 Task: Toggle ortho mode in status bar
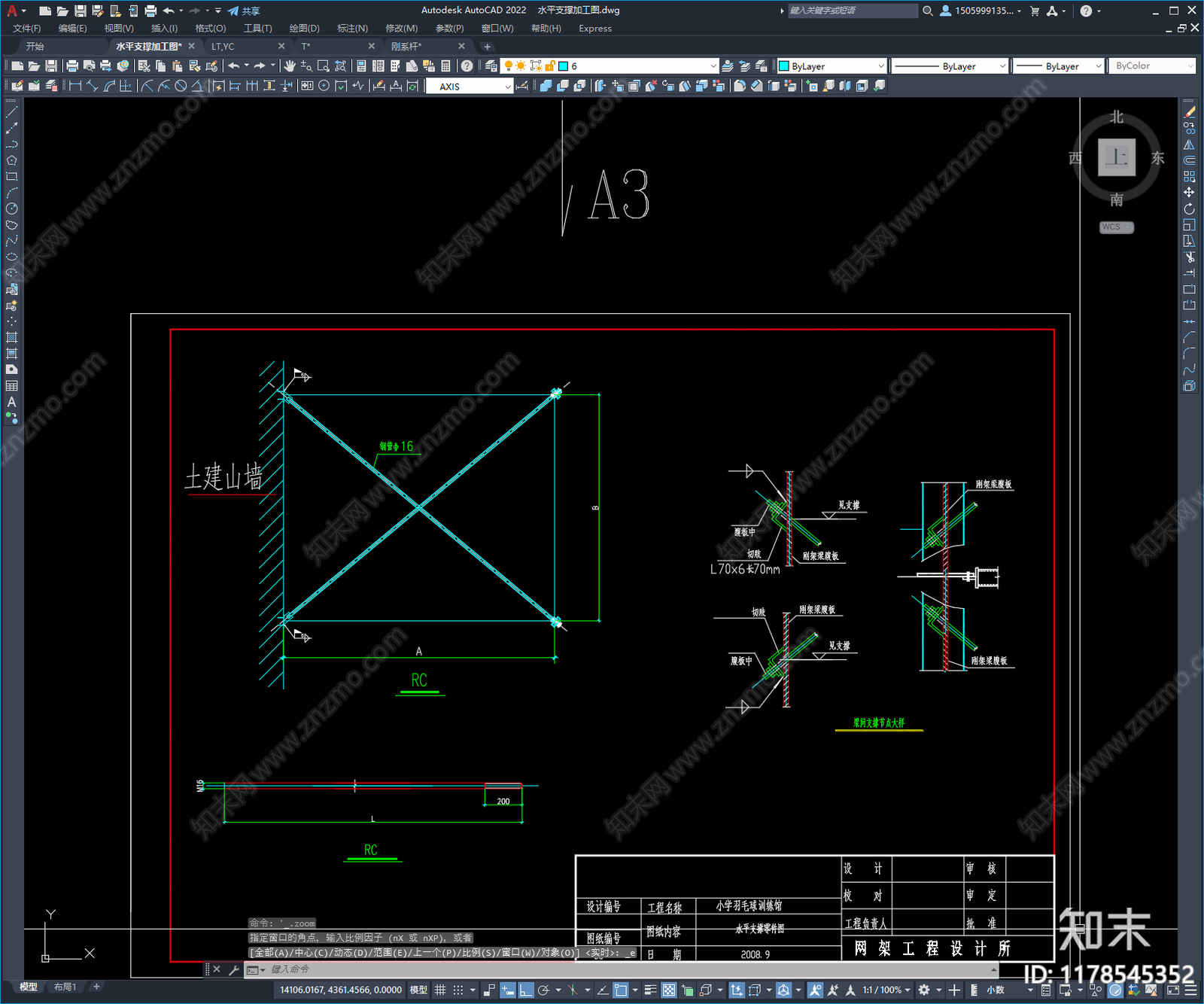click(525, 990)
